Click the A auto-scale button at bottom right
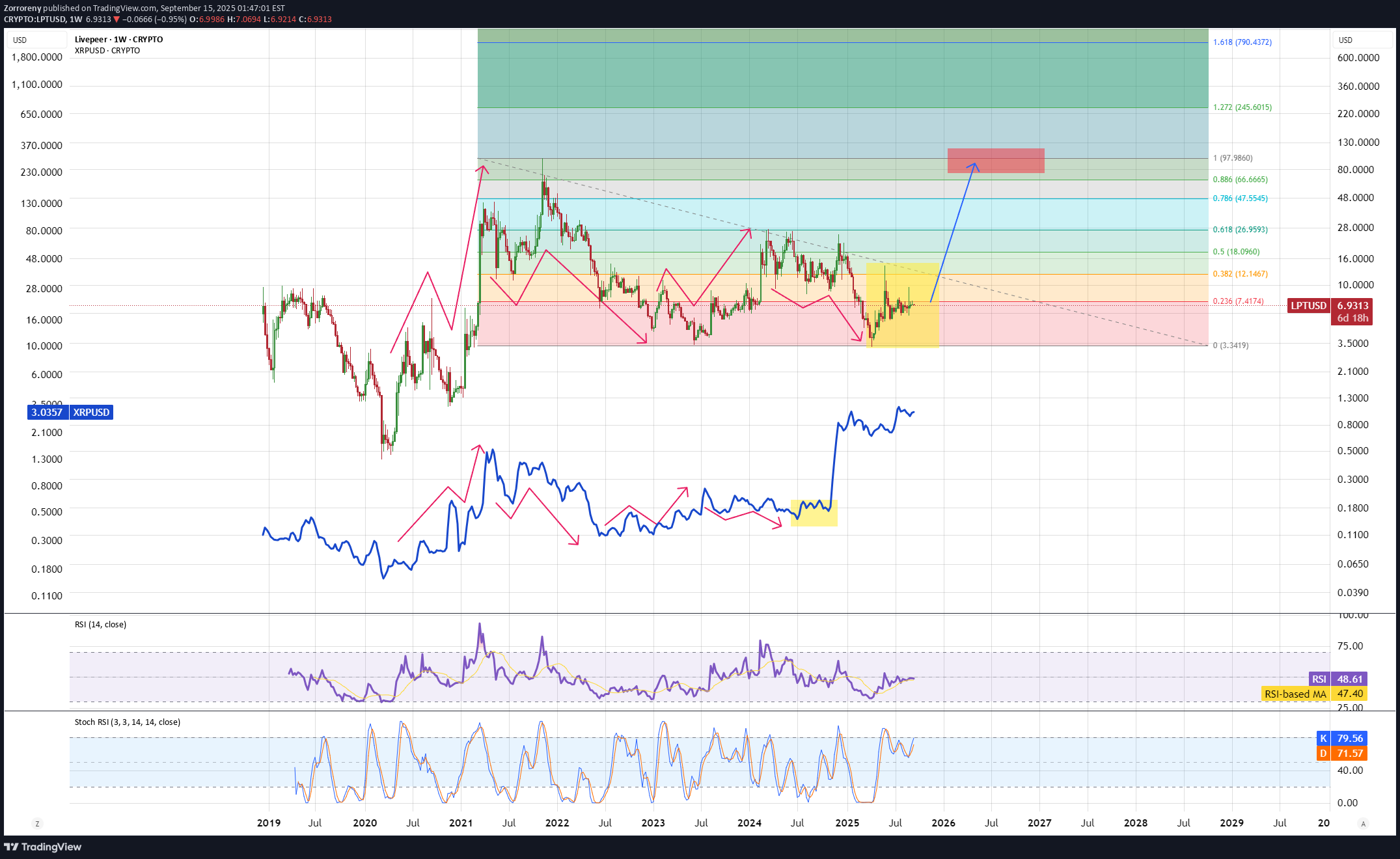The image size is (1400, 859). pyautogui.click(x=1363, y=823)
